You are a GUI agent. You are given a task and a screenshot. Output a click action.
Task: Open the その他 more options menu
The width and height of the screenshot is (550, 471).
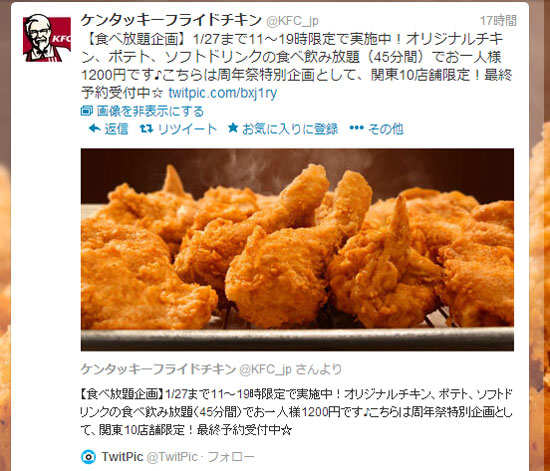pyautogui.click(x=385, y=129)
